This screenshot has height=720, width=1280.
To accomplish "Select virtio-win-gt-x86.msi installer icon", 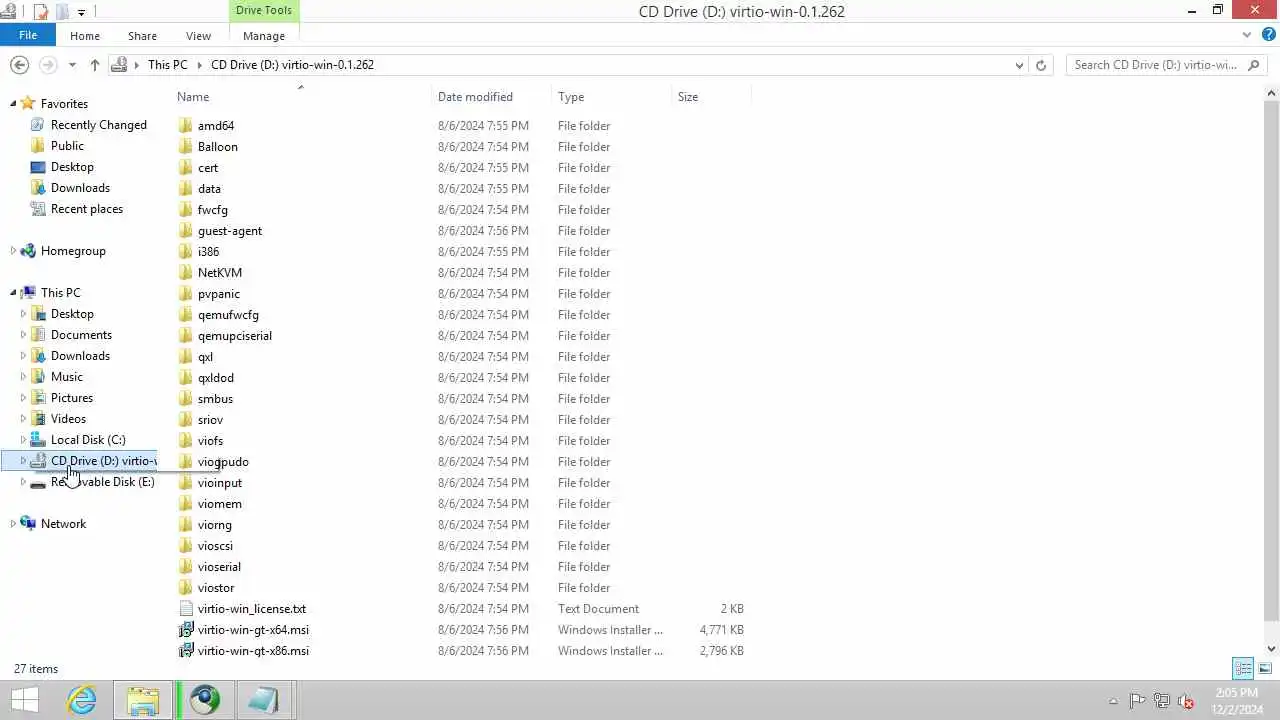I will 186,651.
